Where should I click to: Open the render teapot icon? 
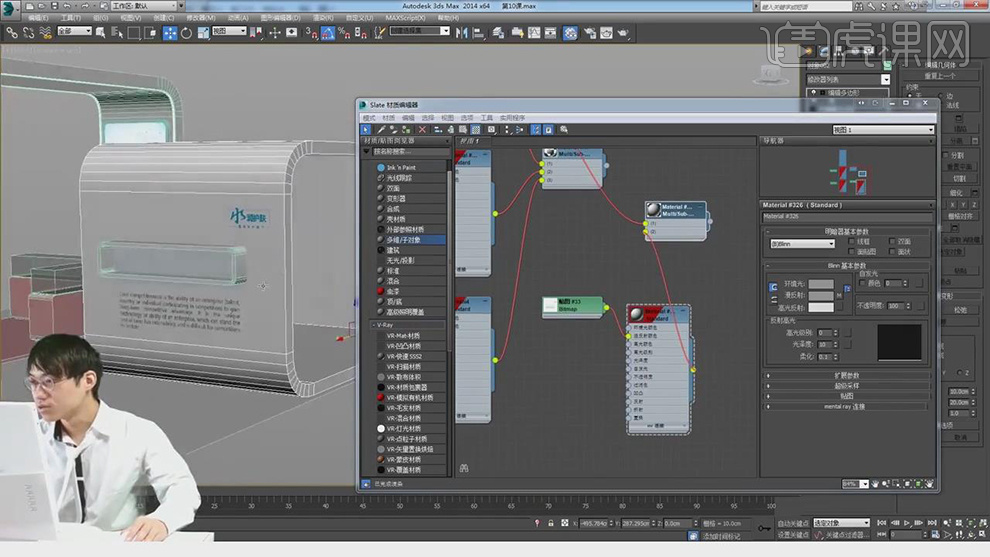click(x=622, y=33)
